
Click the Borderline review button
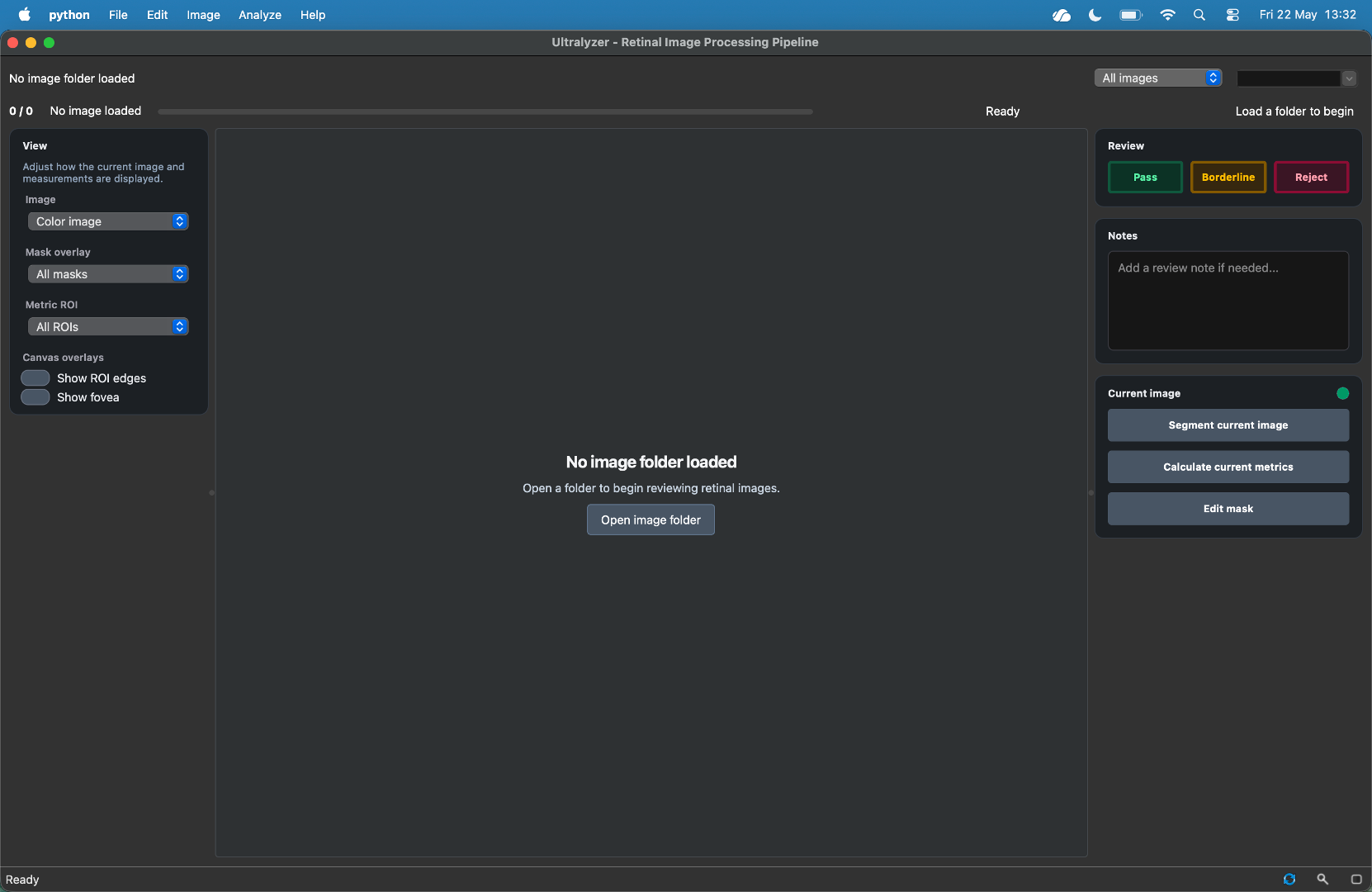(x=1228, y=177)
